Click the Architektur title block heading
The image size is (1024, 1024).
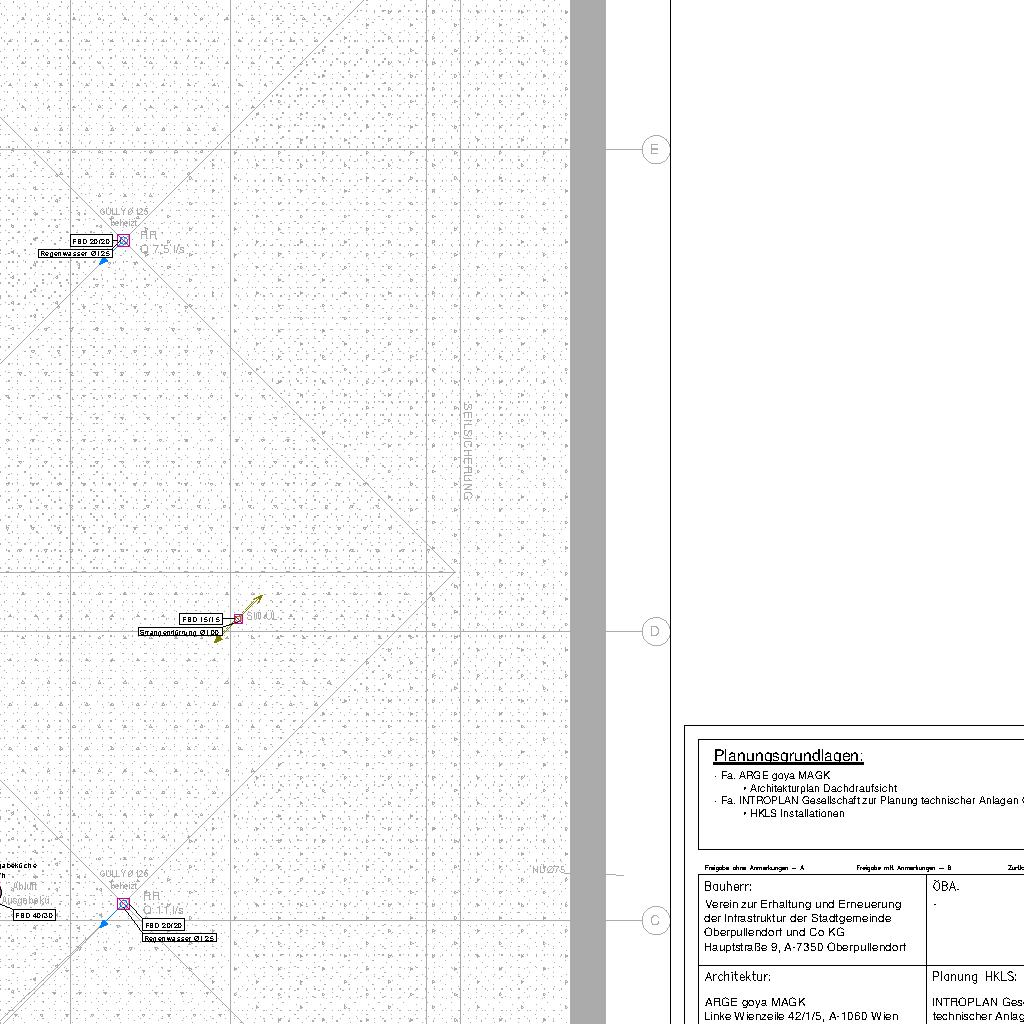pyautogui.click(x=737, y=977)
